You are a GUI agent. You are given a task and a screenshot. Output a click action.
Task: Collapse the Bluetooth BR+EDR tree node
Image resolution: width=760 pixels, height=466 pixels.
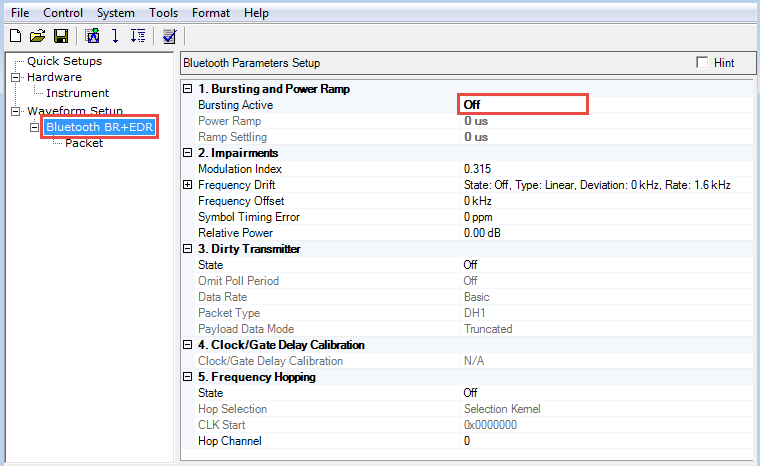[x=36, y=127]
